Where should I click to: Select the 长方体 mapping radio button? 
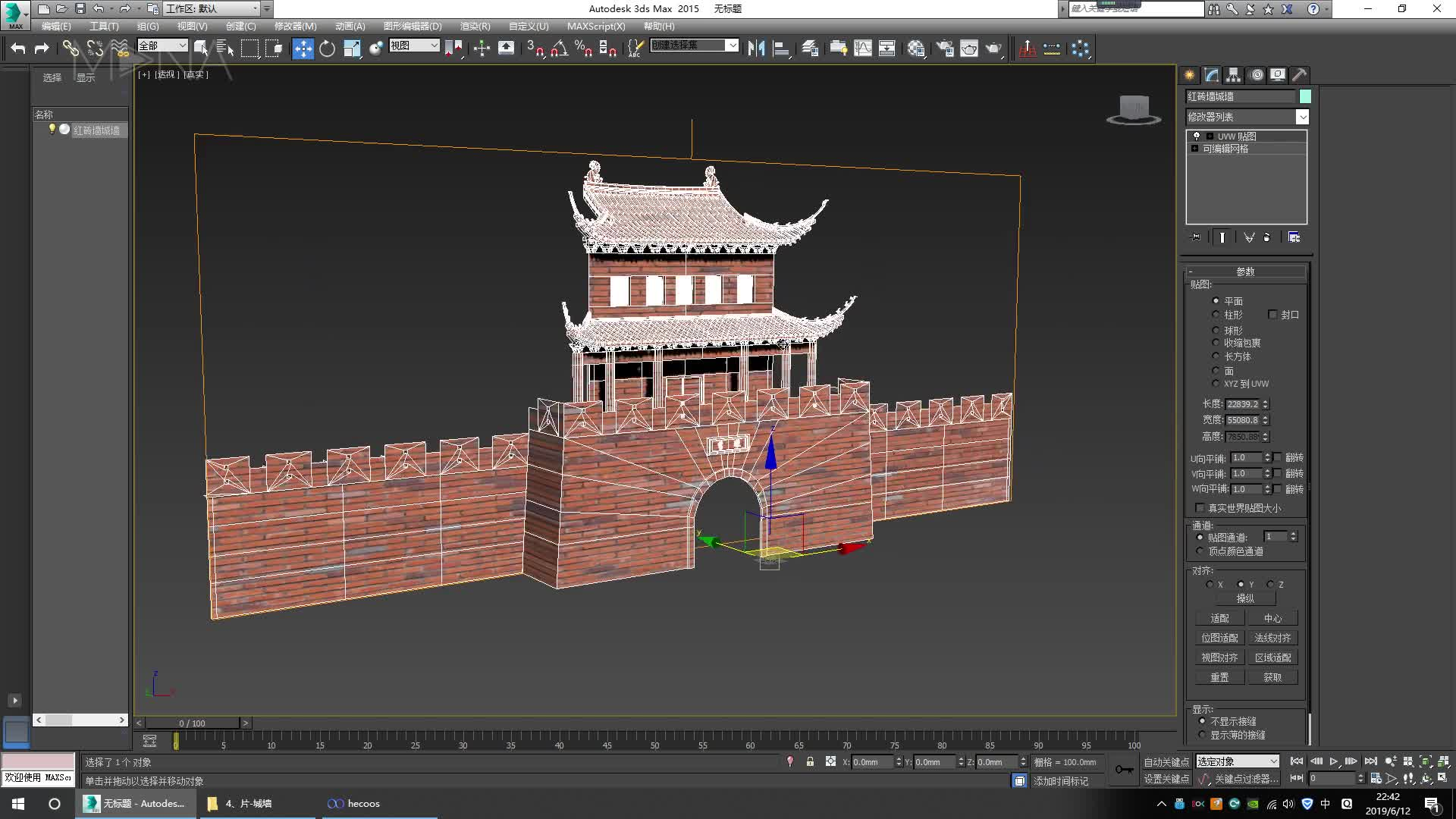click(x=1216, y=356)
